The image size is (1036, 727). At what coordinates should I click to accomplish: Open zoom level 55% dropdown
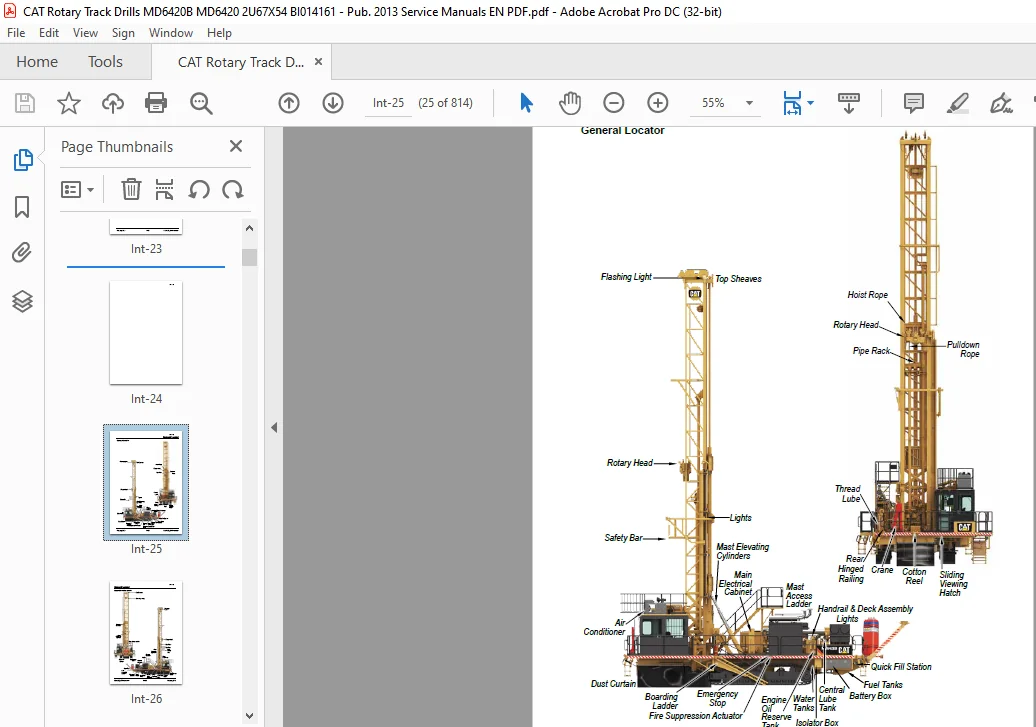(x=749, y=103)
